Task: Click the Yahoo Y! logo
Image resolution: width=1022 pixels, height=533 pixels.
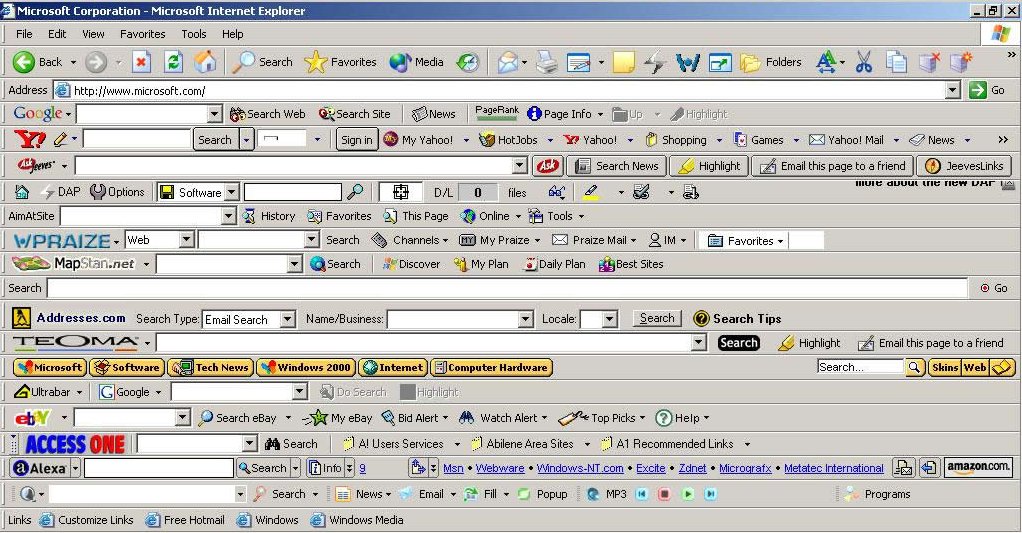Action: (x=29, y=139)
